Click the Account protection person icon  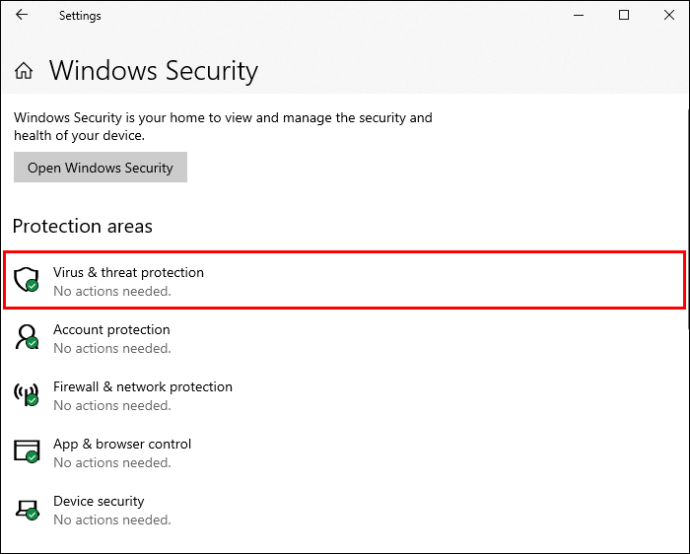pos(26,337)
